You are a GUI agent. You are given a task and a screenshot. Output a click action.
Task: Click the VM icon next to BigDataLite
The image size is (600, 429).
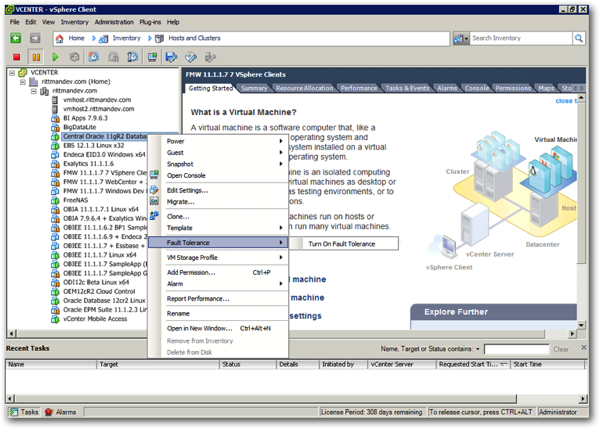click(55, 127)
